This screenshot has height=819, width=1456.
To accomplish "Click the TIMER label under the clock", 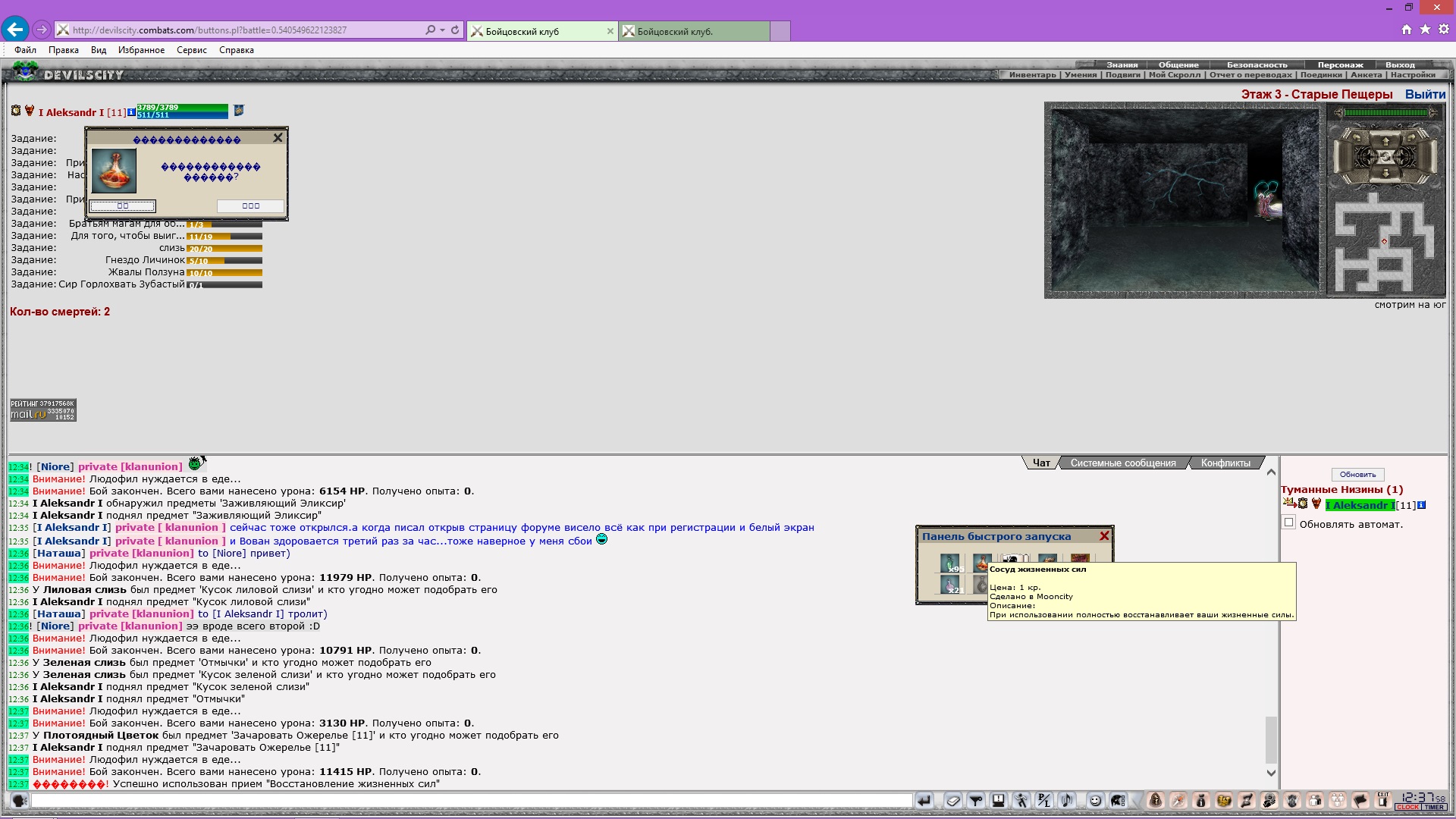I will click(x=1434, y=807).
